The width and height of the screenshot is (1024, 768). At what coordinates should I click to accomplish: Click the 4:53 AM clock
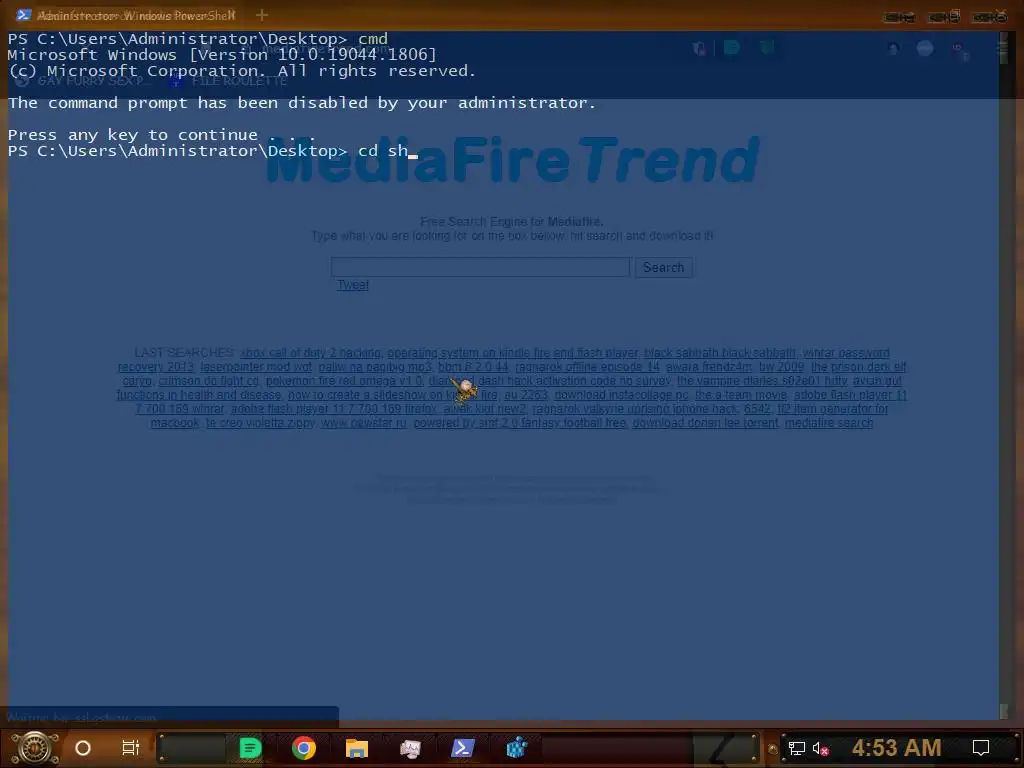click(x=896, y=748)
